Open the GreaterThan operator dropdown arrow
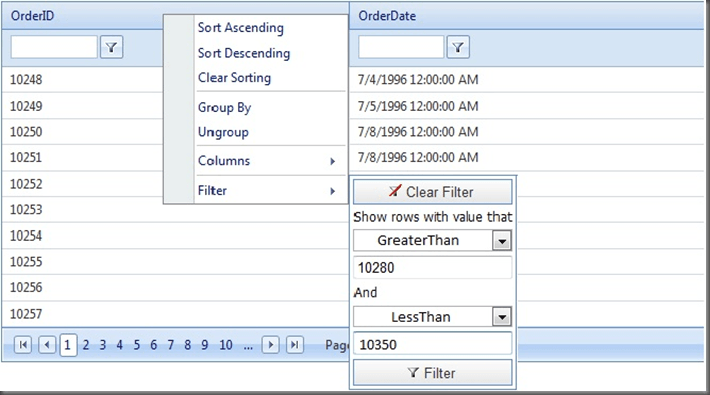This screenshot has width=710, height=395. [502, 241]
